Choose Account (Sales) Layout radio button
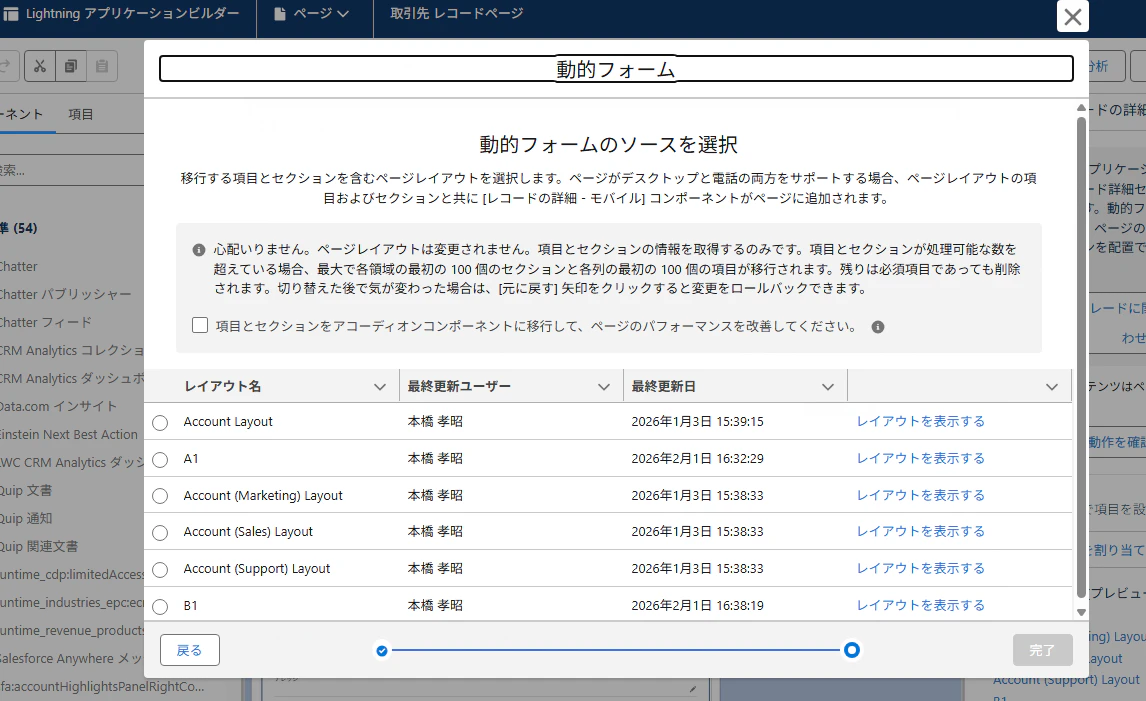This screenshot has height=701, width=1146. (160, 533)
